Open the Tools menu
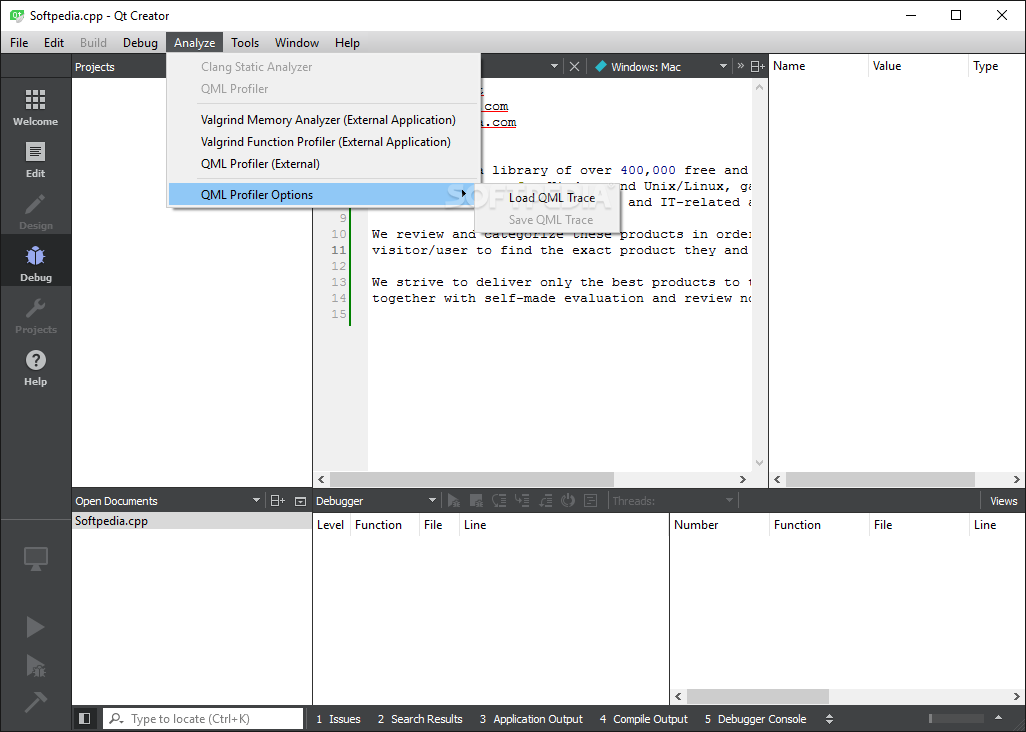This screenshot has width=1026, height=732. [245, 43]
